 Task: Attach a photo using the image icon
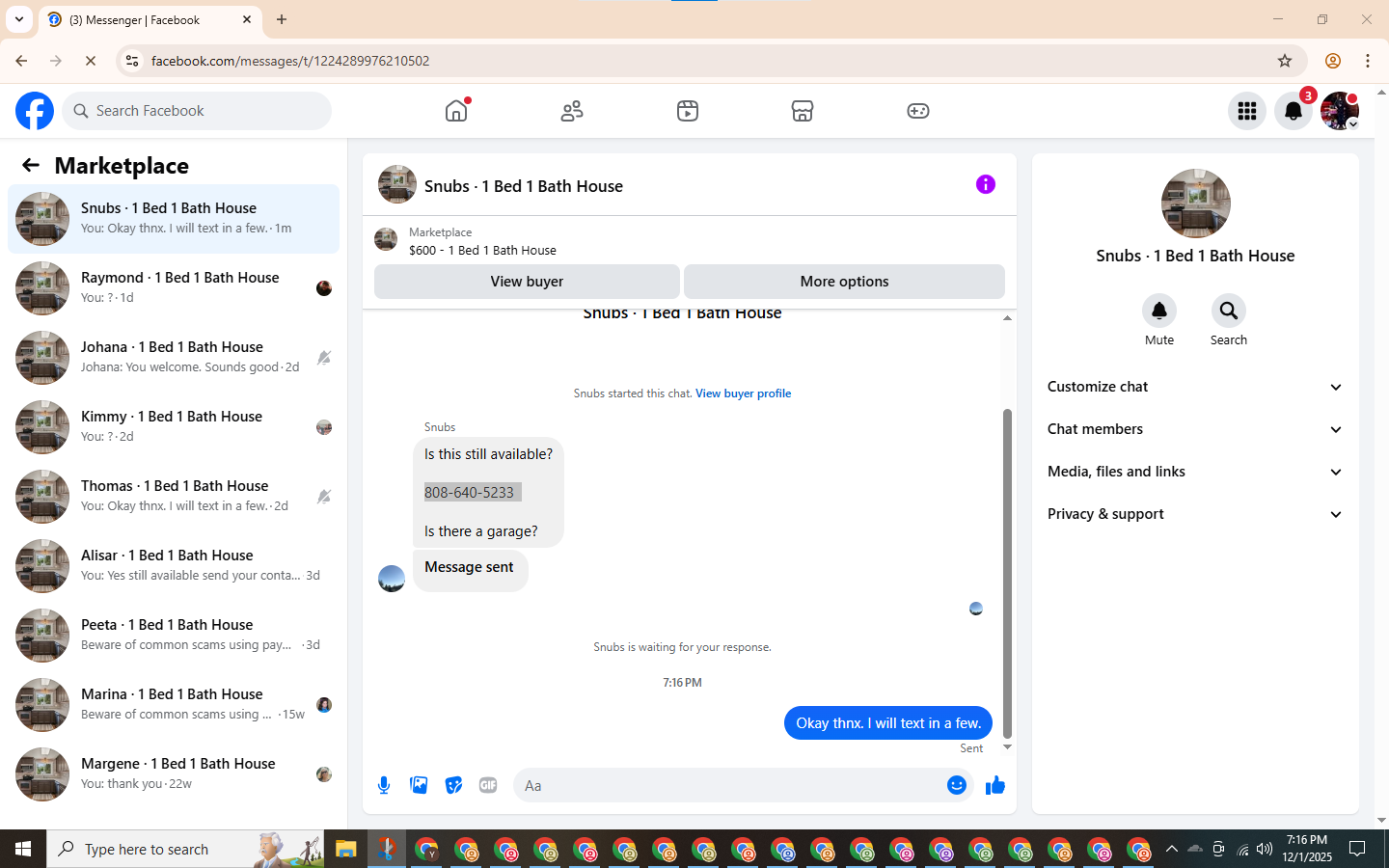click(x=419, y=785)
